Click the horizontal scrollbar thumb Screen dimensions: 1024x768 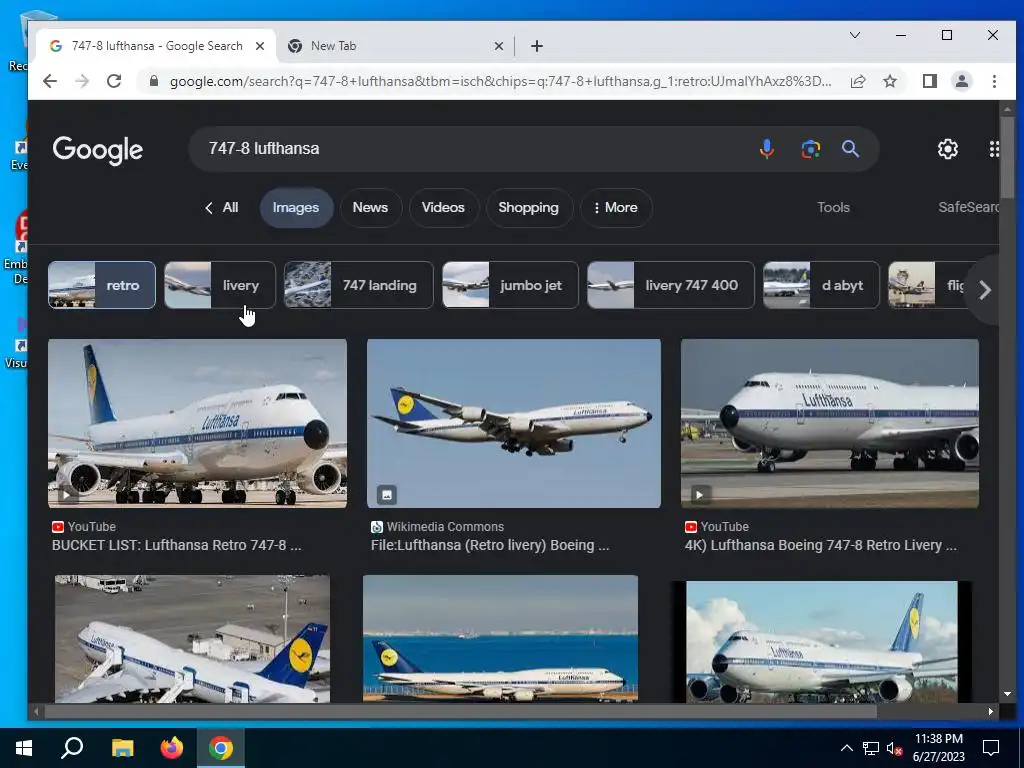coord(460,712)
